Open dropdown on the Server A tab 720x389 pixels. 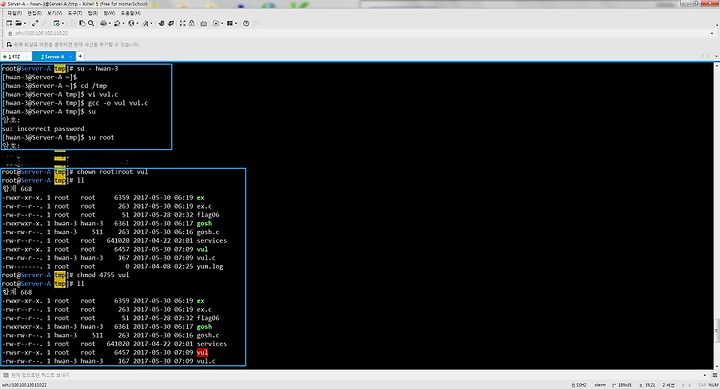click(71, 56)
